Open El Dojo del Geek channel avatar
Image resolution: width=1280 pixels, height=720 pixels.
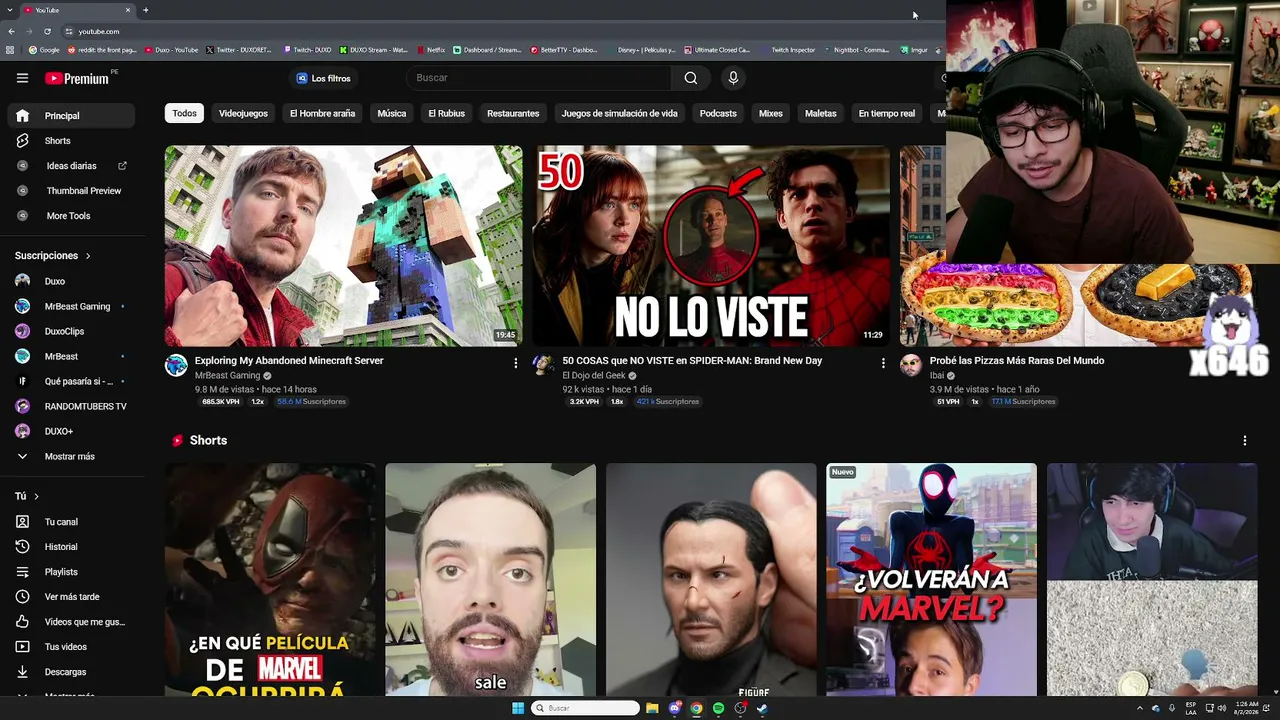(x=543, y=365)
